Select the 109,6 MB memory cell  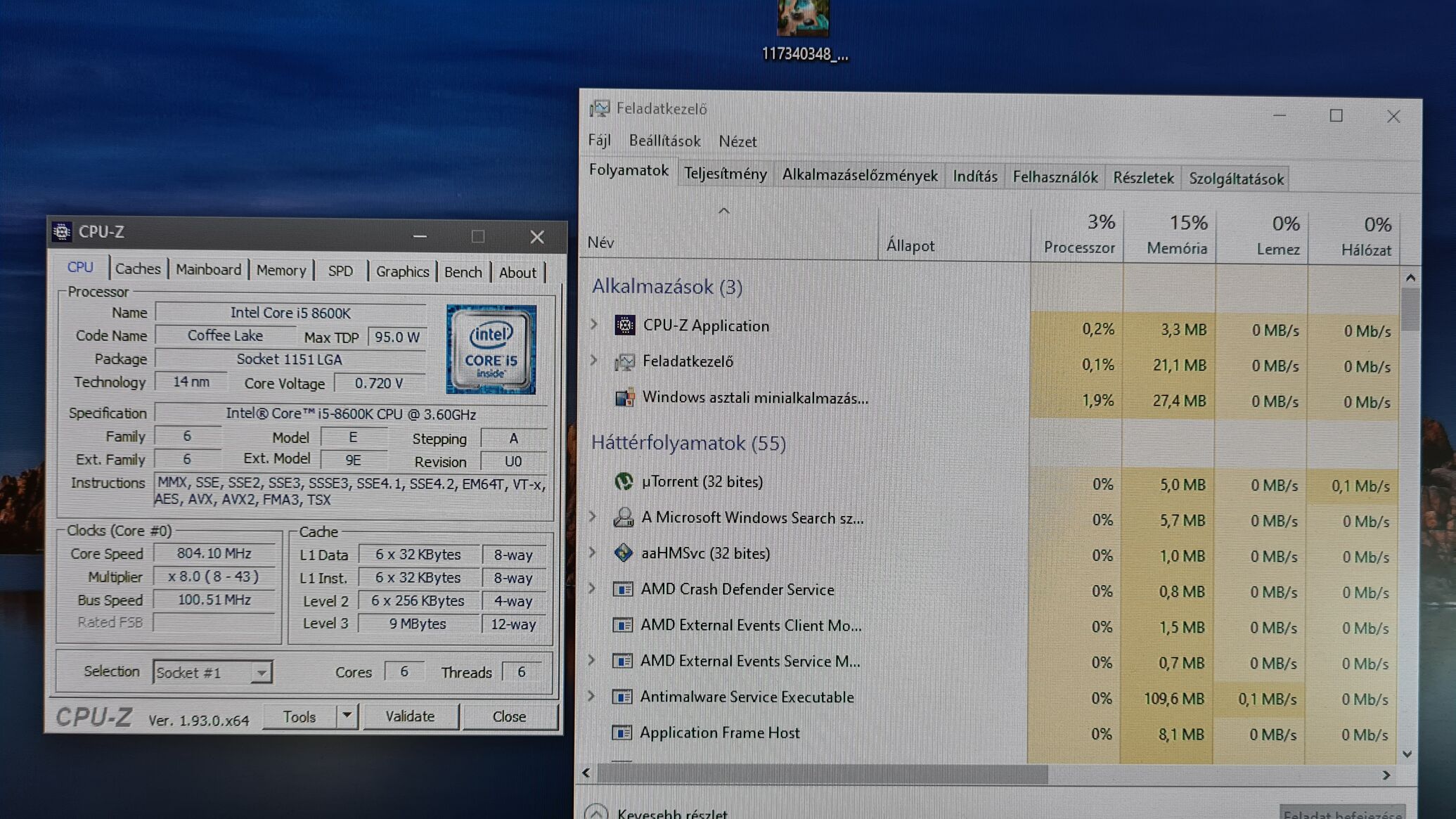pos(1167,699)
